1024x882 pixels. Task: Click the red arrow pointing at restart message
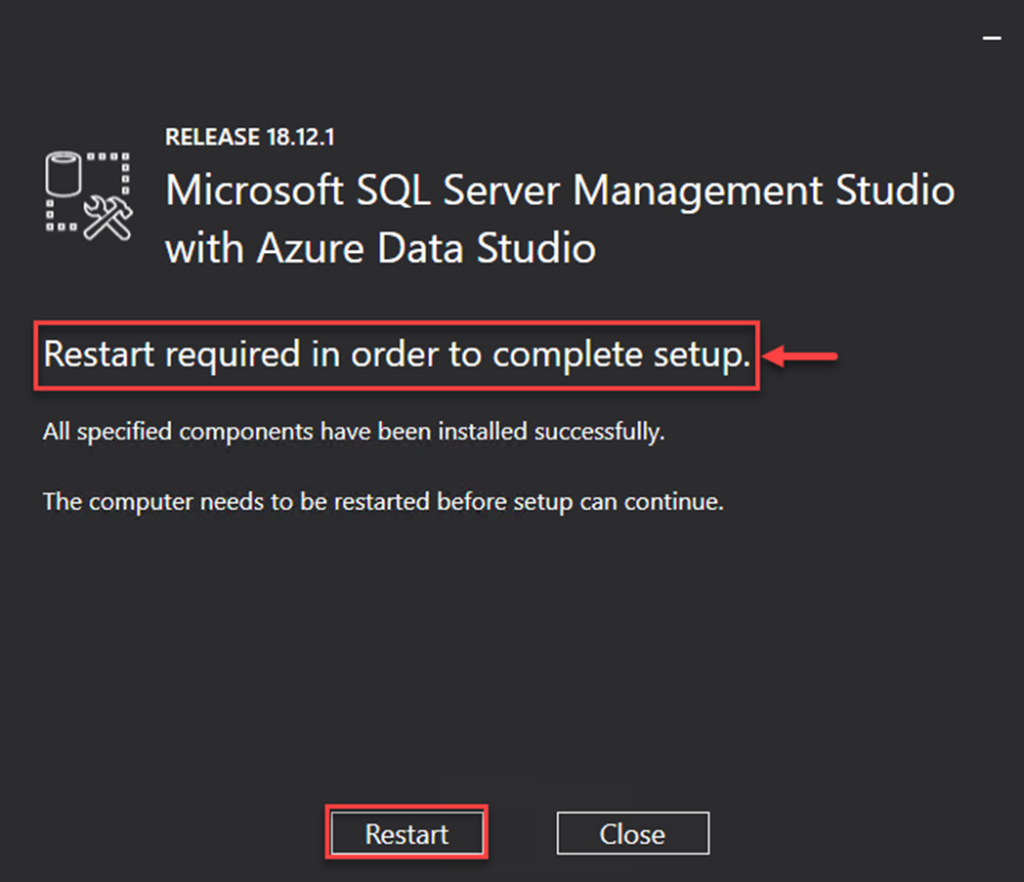pos(800,355)
